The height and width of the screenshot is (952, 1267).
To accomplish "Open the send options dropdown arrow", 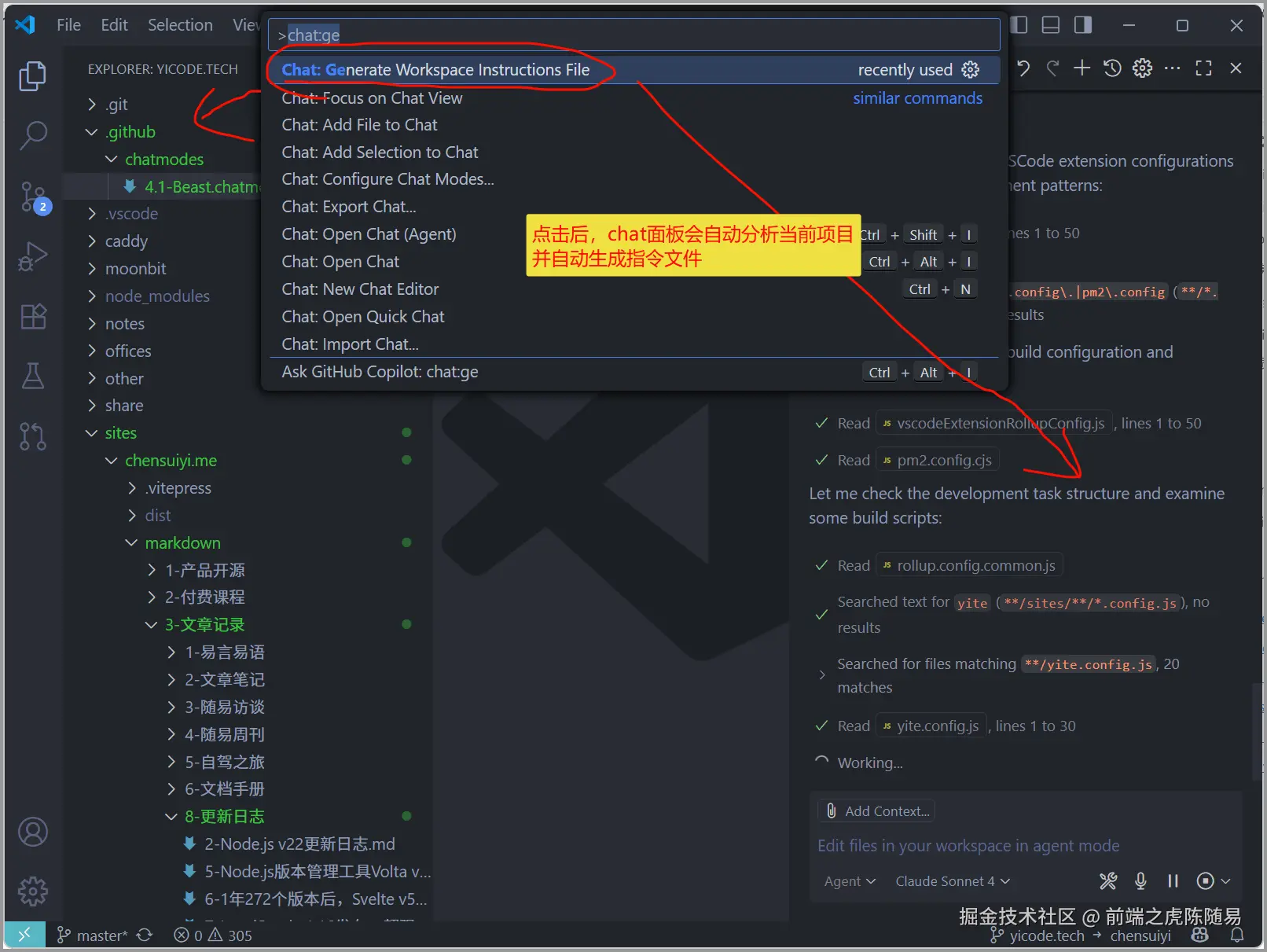I will [1225, 881].
